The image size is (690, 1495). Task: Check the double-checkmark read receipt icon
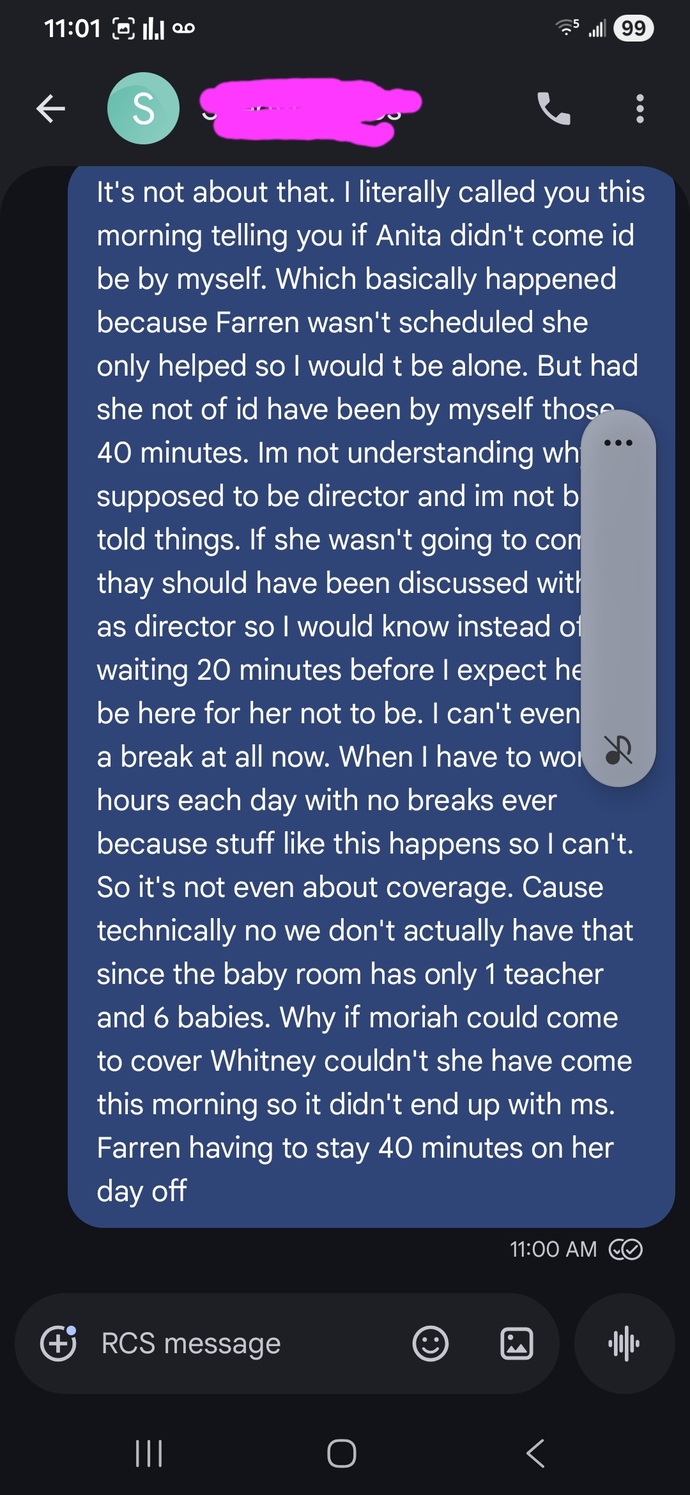[626, 1249]
